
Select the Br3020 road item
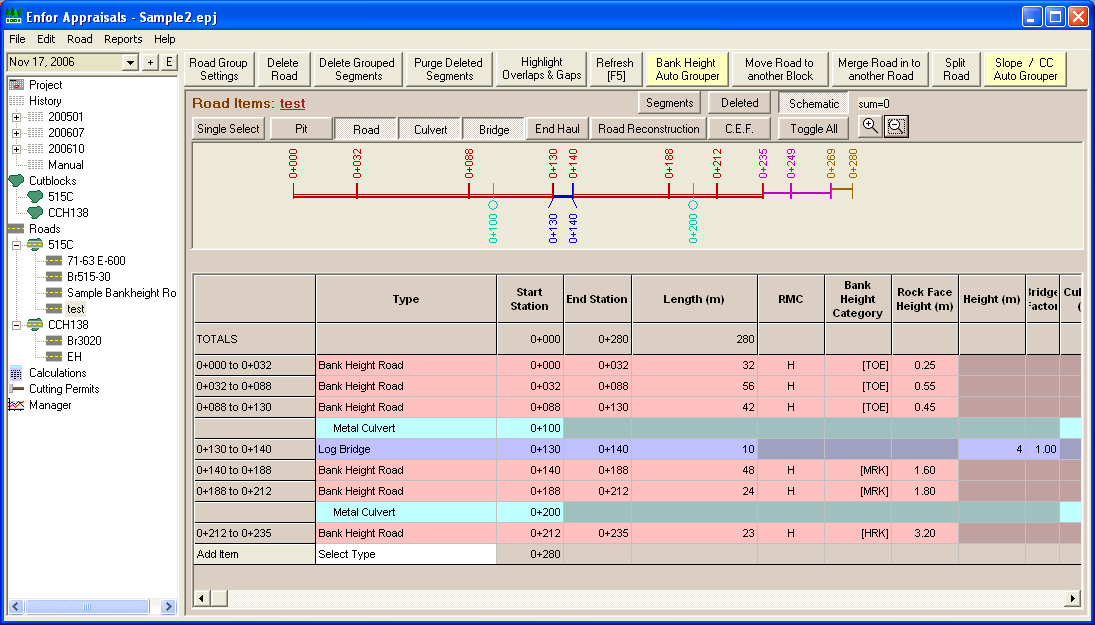(x=83, y=341)
